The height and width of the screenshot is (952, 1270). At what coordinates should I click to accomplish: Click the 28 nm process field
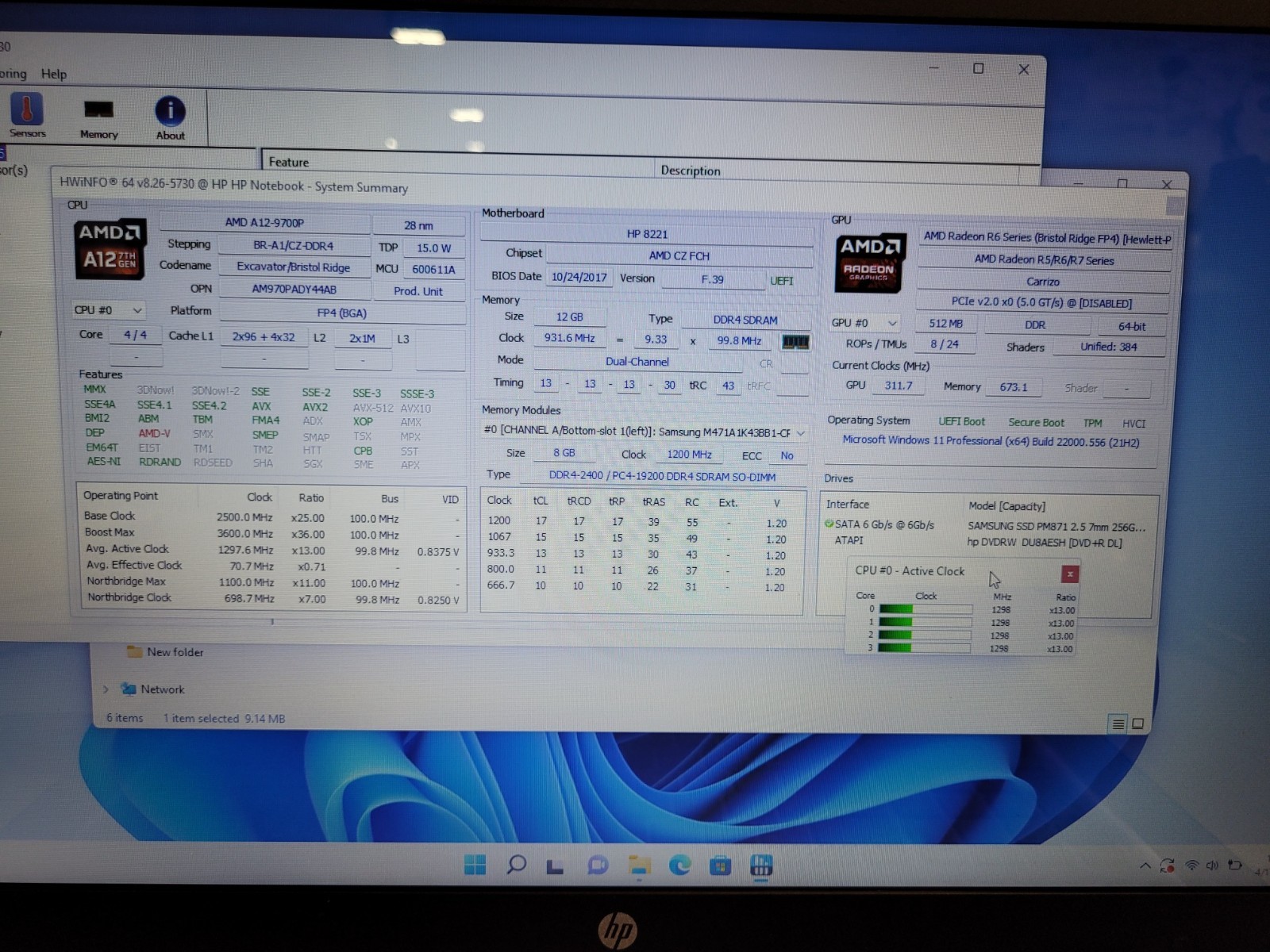[418, 225]
